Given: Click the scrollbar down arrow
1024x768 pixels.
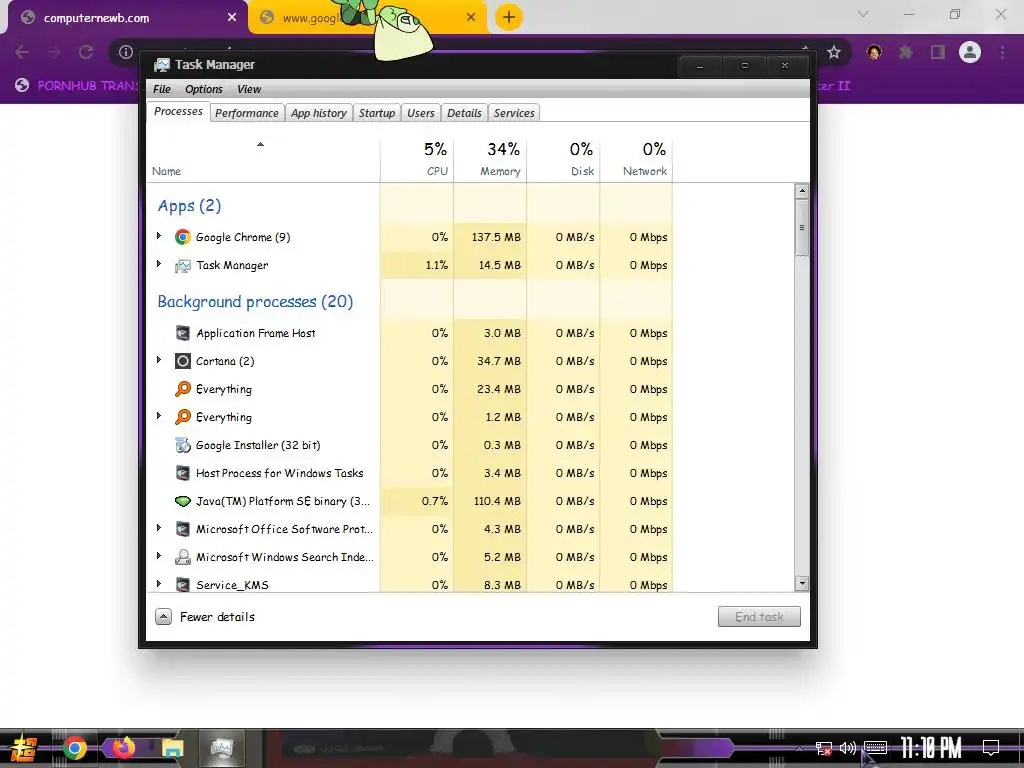Looking at the screenshot, I should point(802,583).
